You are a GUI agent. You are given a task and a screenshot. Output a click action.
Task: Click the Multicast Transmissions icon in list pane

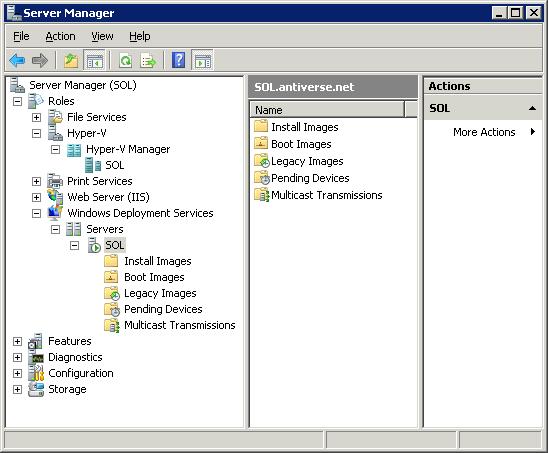pos(261,195)
